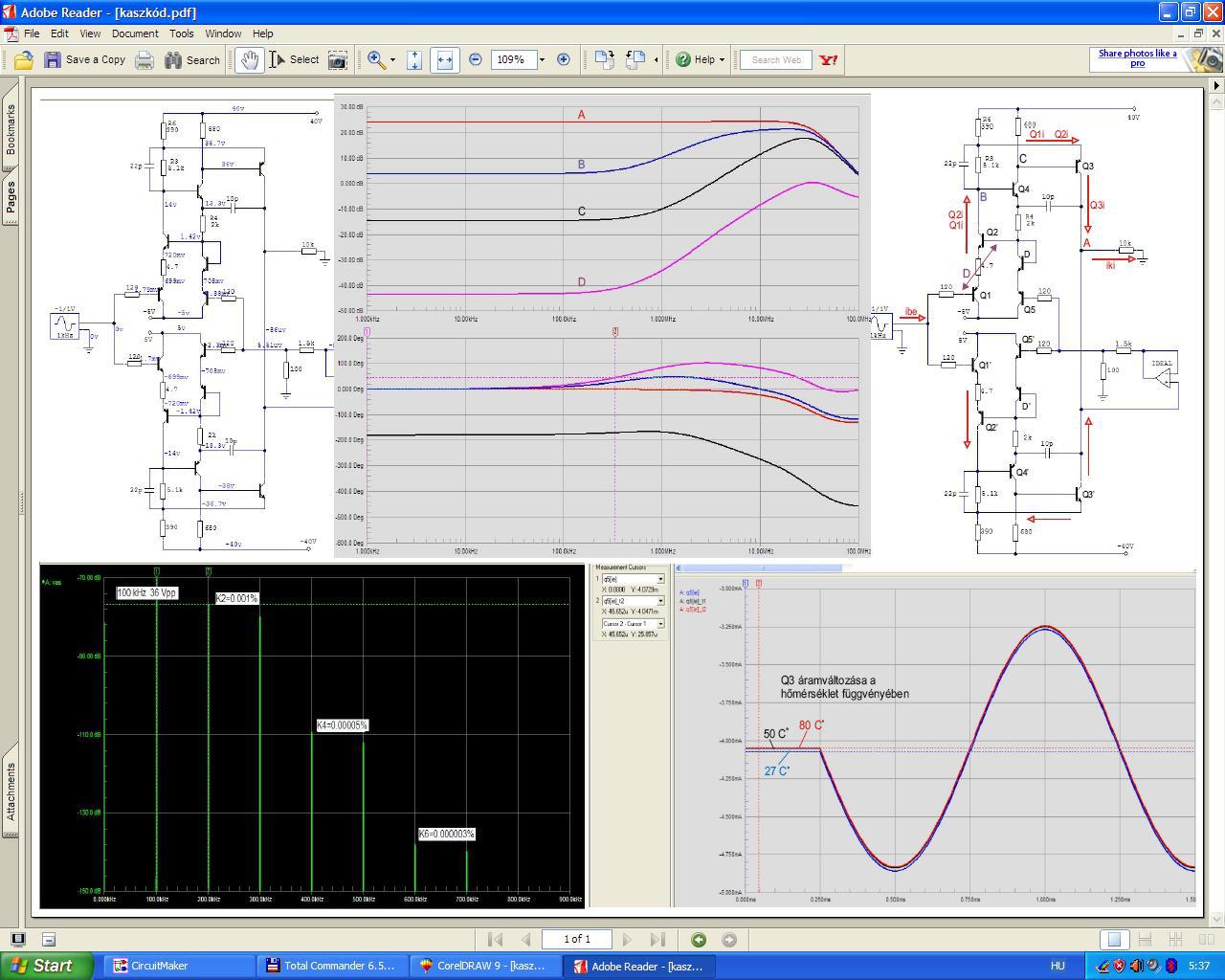Open the zoom percentage dropdown

coord(542,59)
